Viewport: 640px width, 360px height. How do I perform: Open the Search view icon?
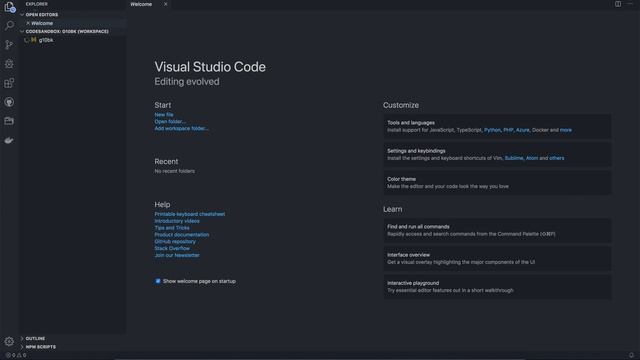coord(9,25)
